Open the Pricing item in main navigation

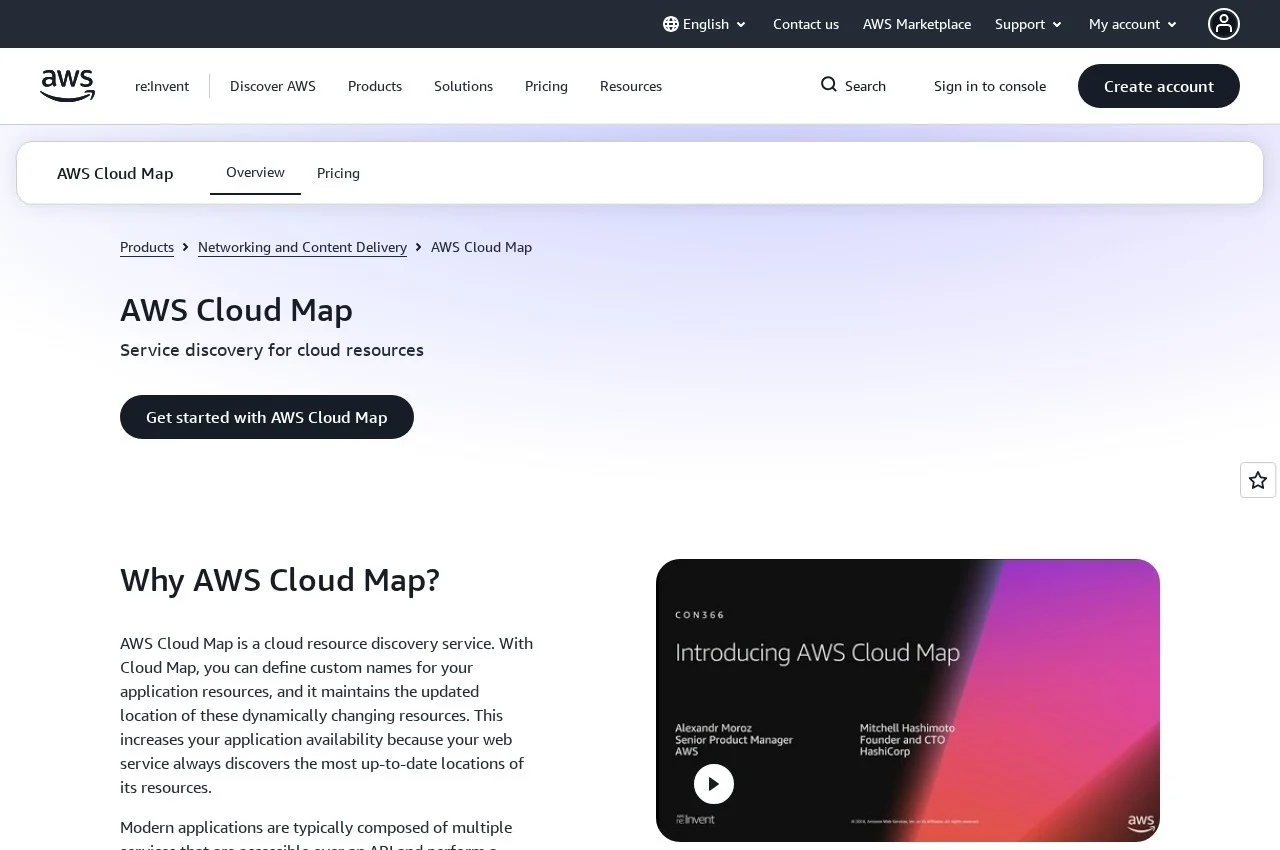[x=546, y=86]
